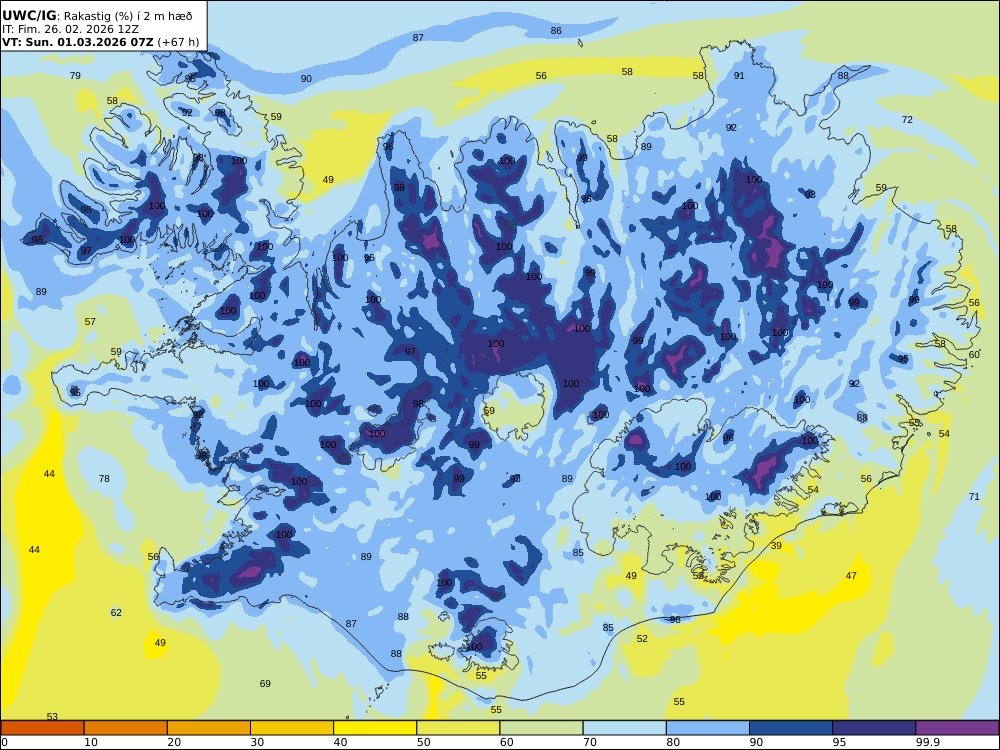Click the humidity value '52' on map
This screenshot has width=1000, height=750.
point(642,638)
